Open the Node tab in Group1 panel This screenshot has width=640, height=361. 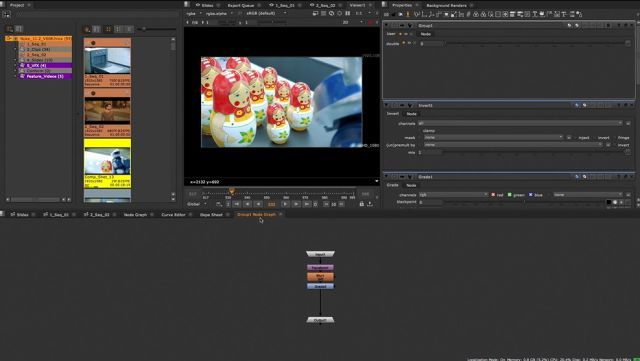click(x=425, y=34)
